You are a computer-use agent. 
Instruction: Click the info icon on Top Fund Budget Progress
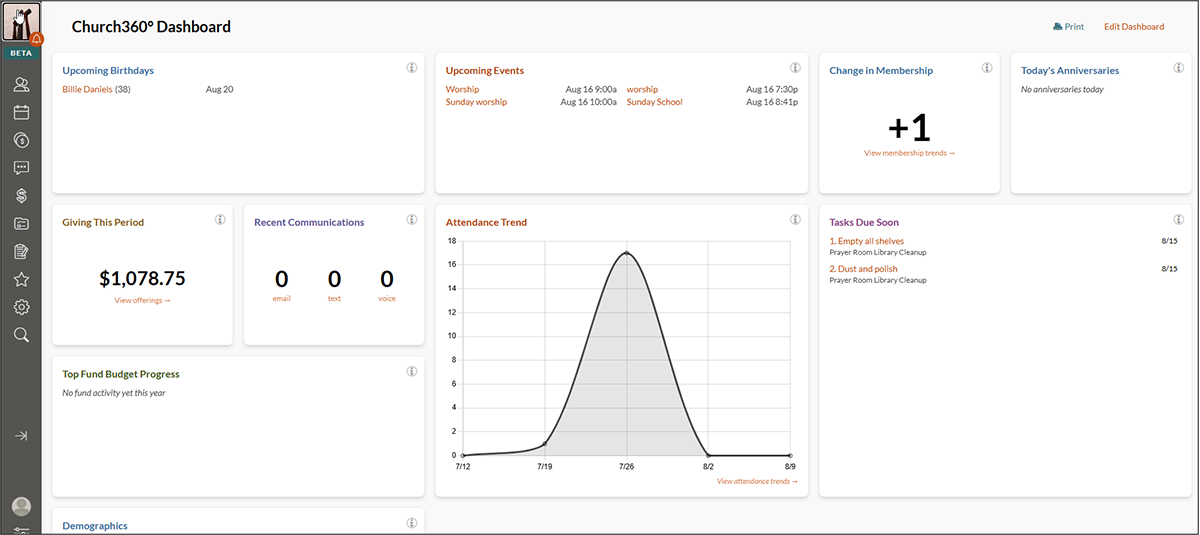click(411, 372)
